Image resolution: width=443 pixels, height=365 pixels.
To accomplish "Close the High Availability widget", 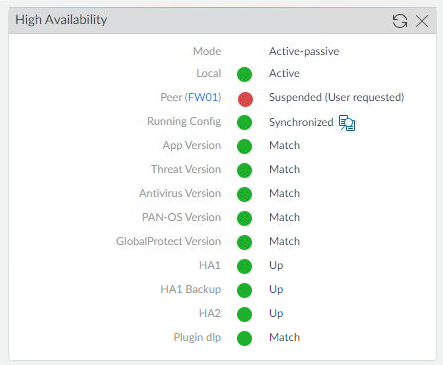I will pos(422,21).
